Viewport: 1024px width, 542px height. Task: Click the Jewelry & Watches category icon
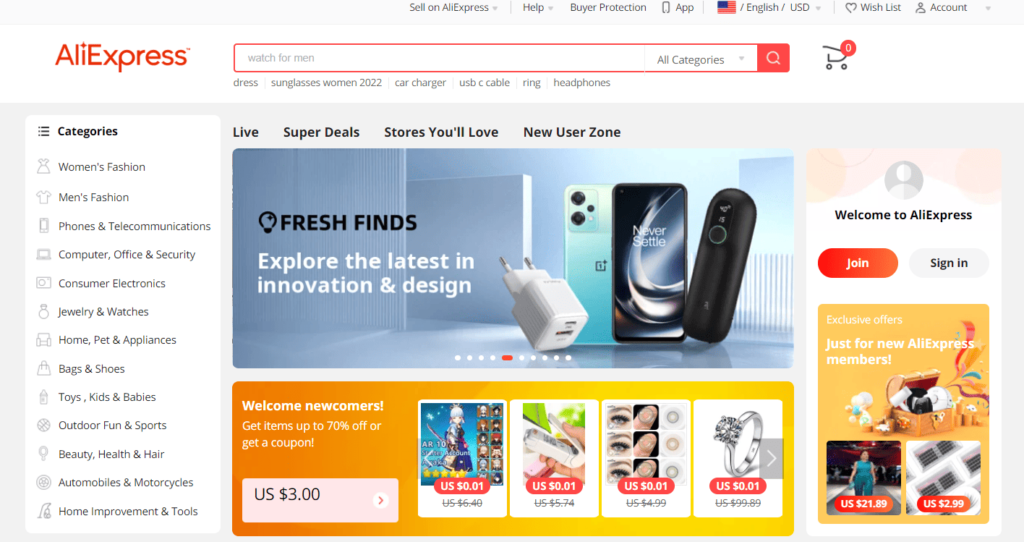point(43,311)
